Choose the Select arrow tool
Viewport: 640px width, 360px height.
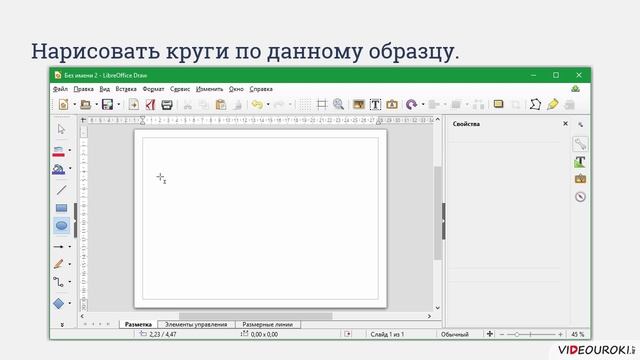point(61,129)
